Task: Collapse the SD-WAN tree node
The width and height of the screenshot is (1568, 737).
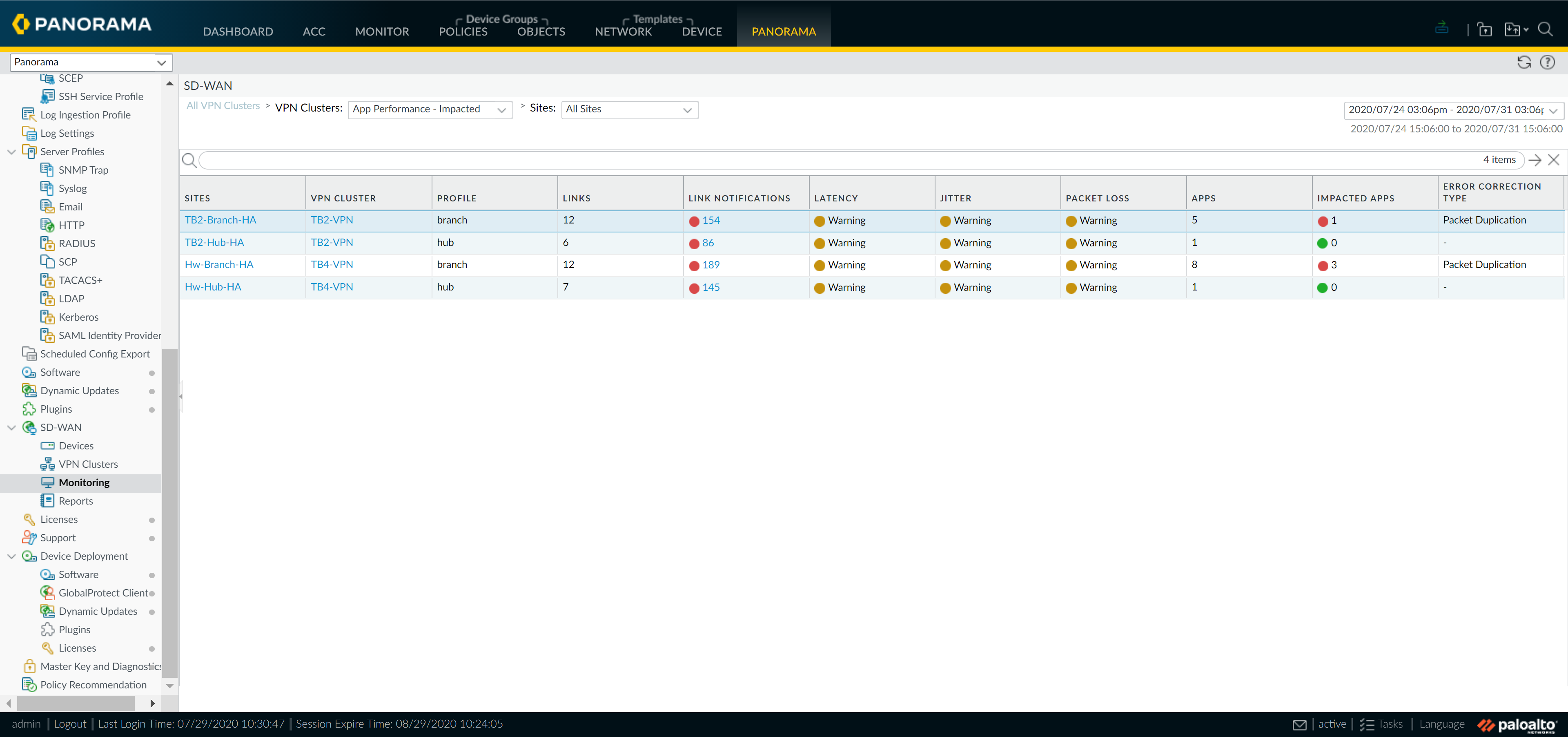Action: [11, 428]
